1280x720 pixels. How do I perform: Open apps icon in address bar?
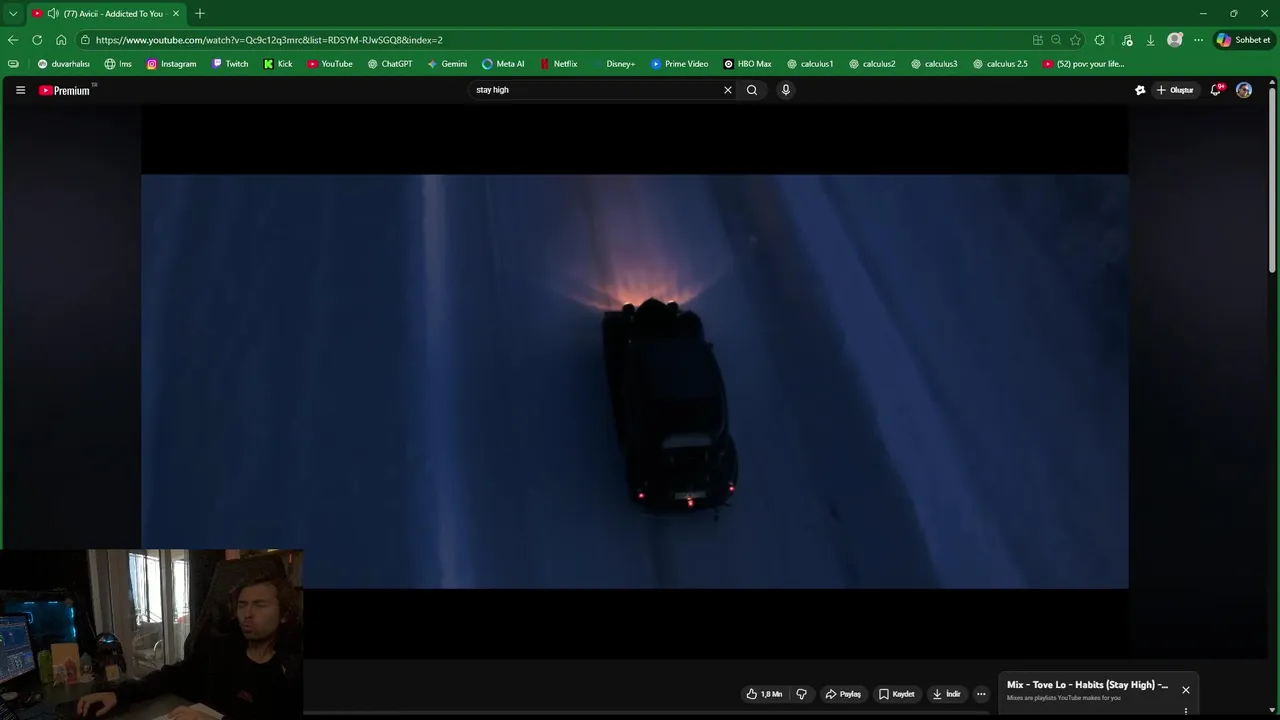tap(1038, 40)
